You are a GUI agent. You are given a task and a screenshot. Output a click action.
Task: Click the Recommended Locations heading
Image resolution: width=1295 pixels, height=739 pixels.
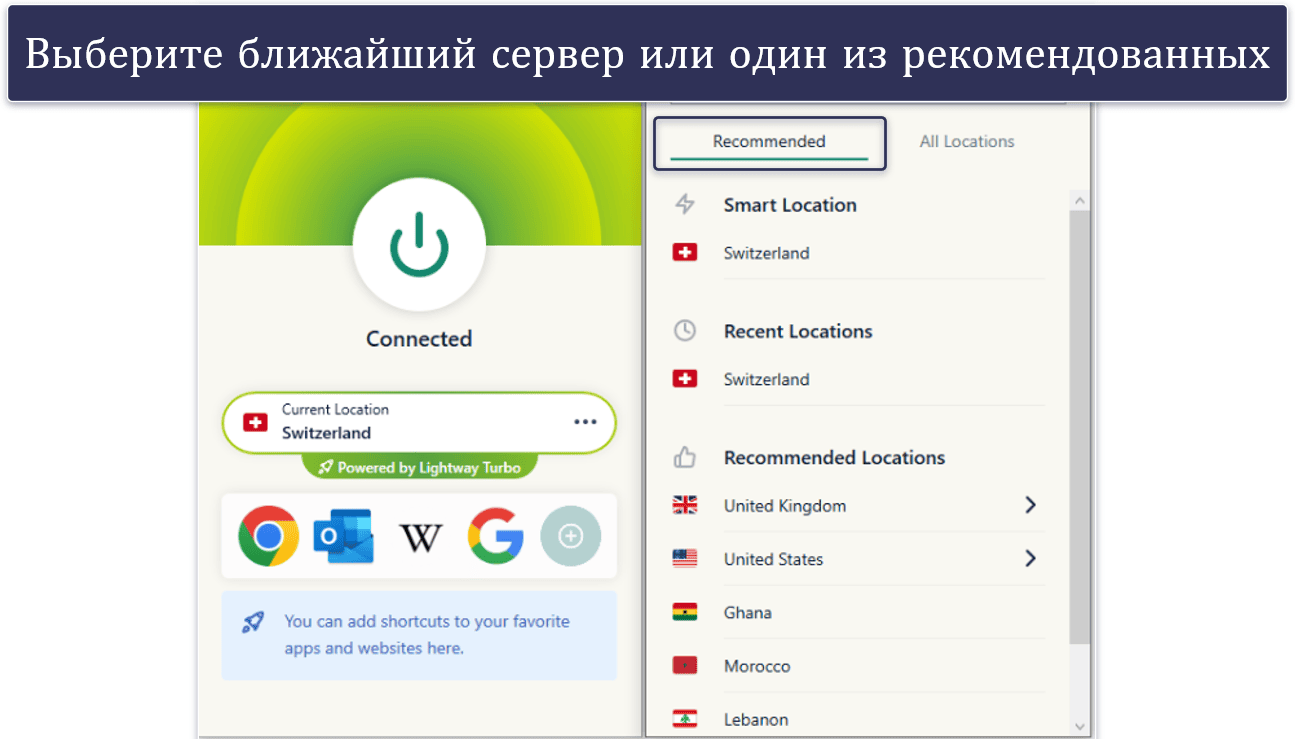click(x=834, y=457)
